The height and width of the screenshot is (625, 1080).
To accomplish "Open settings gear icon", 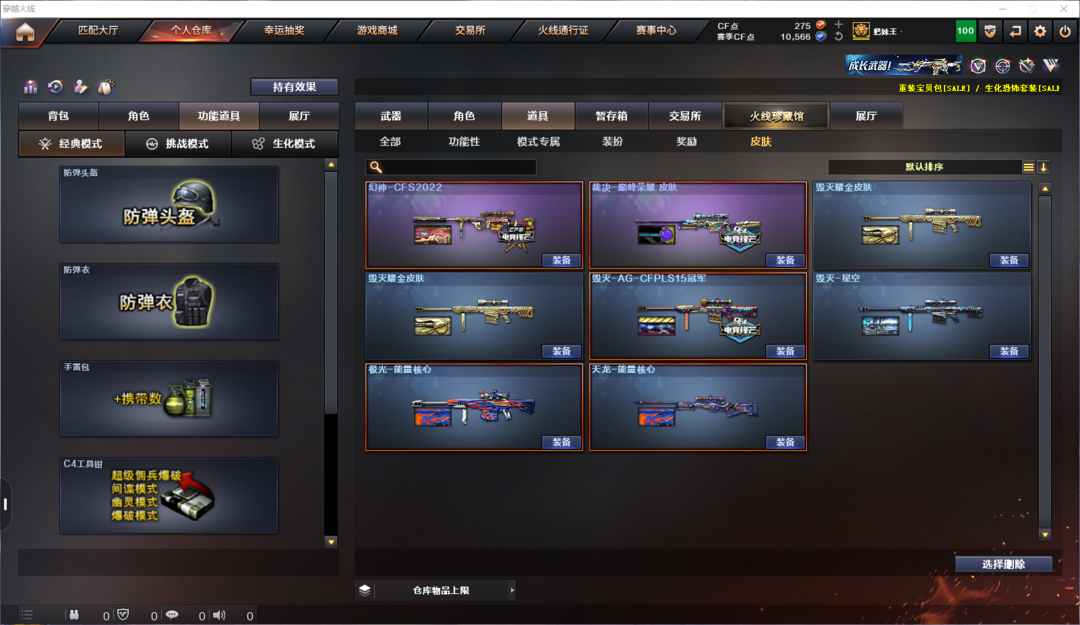I will click(x=1040, y=30).
